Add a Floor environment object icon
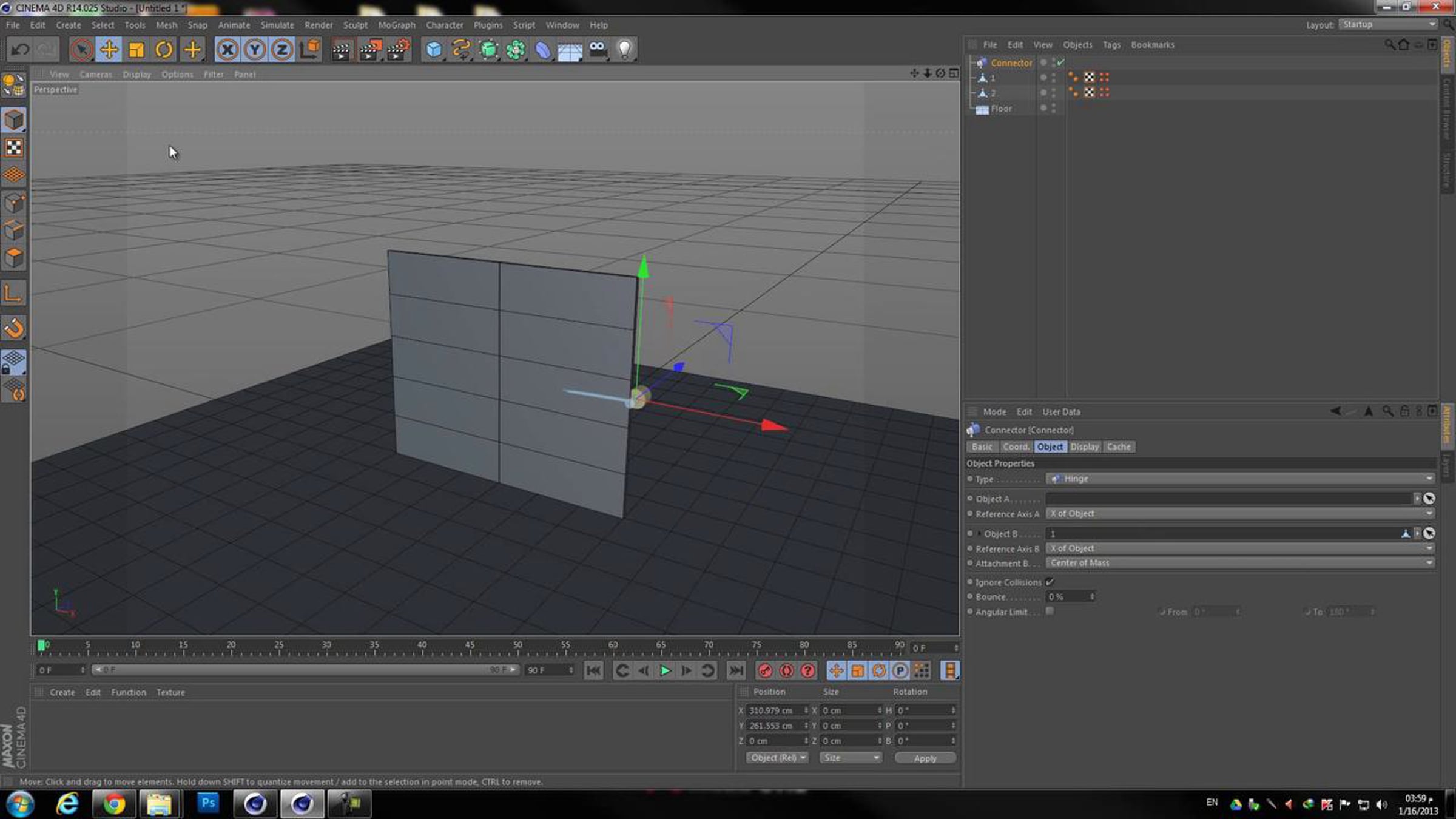The height and width of the screenshot is (819, 1456). 570,50
